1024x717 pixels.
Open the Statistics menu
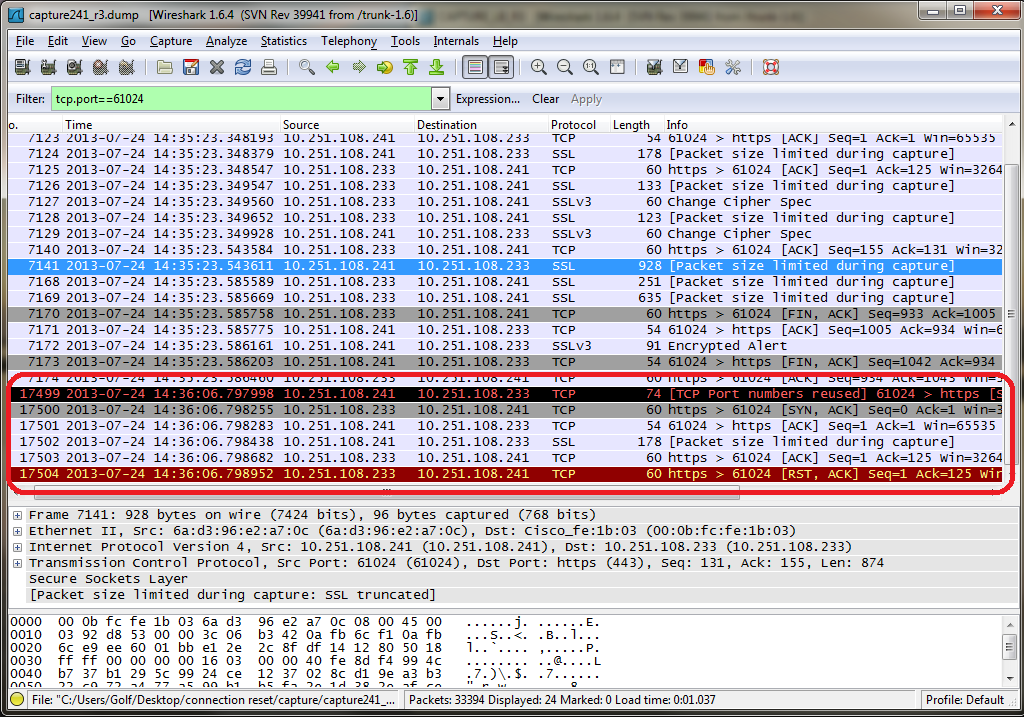click(x=283, y=40)
